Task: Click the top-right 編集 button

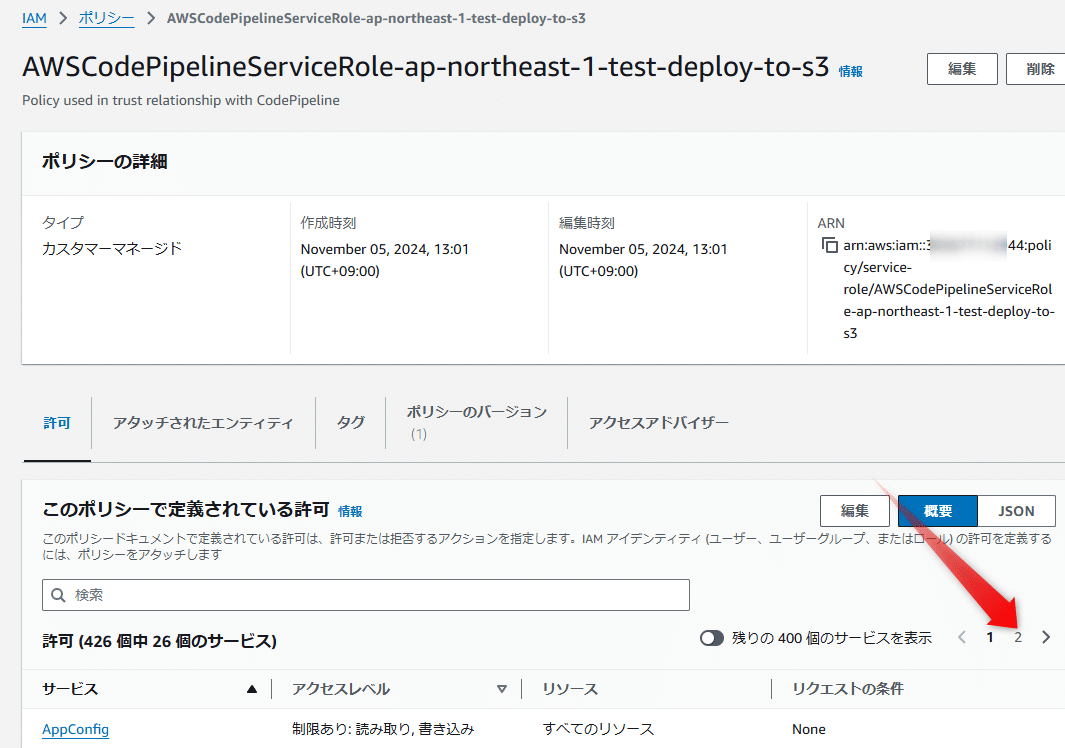Action: click(x=962, y=68)
